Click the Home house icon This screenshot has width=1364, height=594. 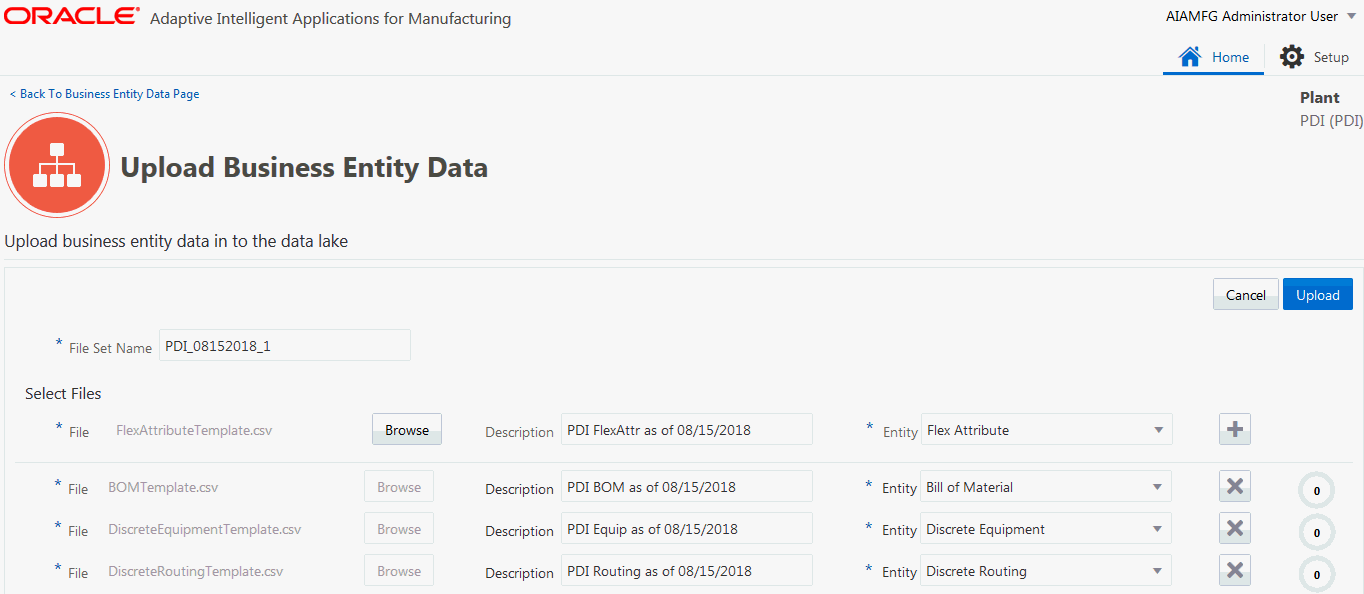click(1190, 57)
